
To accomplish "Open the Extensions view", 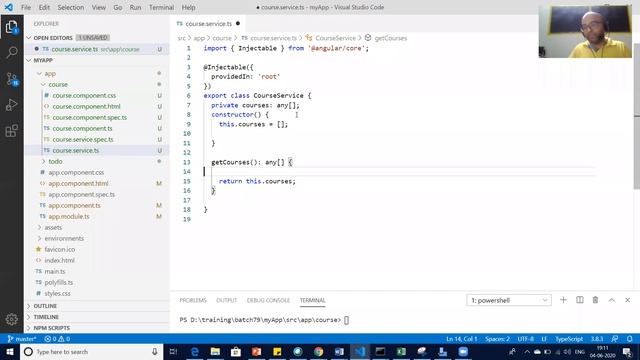I will click(x=11, y=131).
